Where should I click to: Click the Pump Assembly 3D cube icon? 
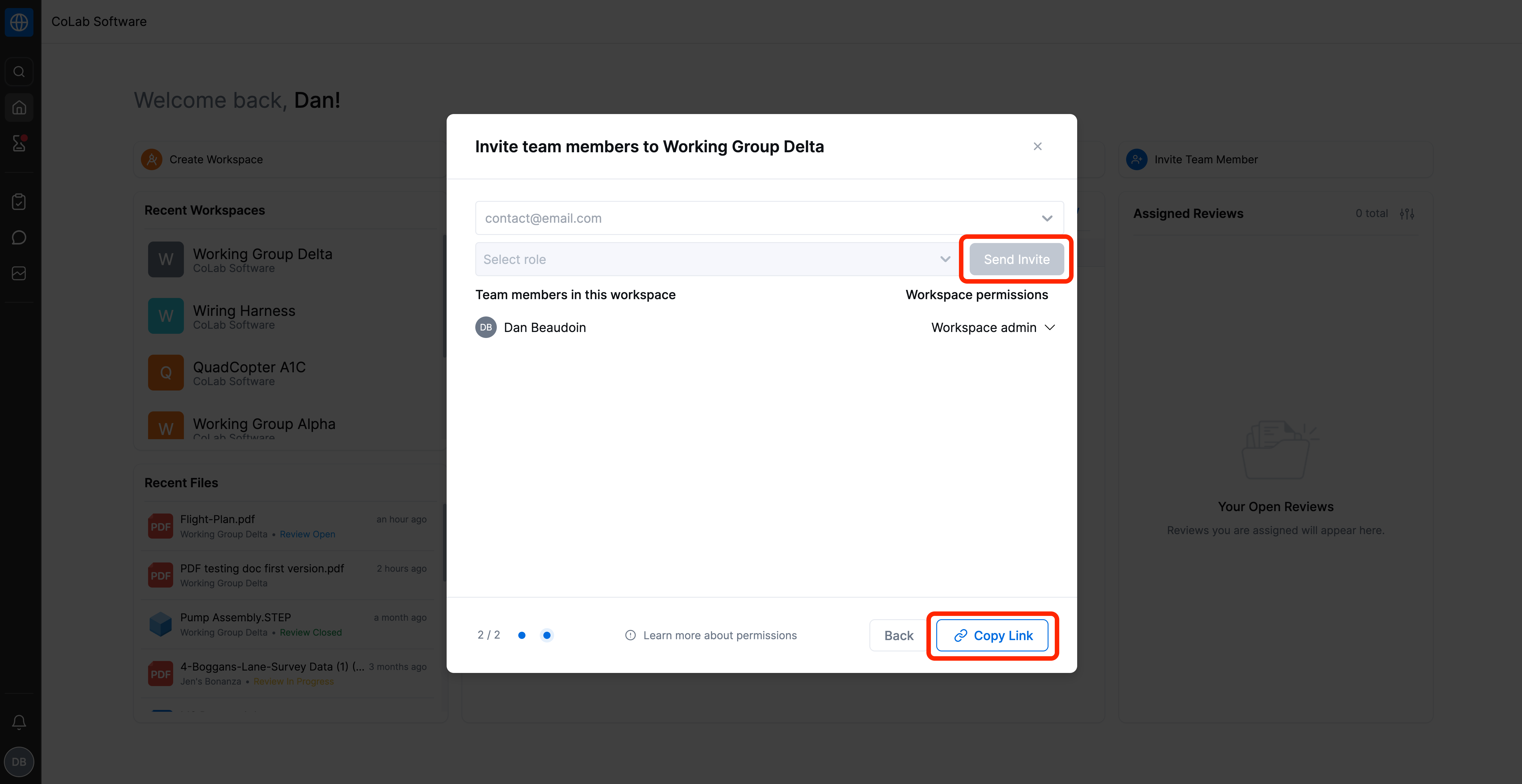(x=160, y=625)
